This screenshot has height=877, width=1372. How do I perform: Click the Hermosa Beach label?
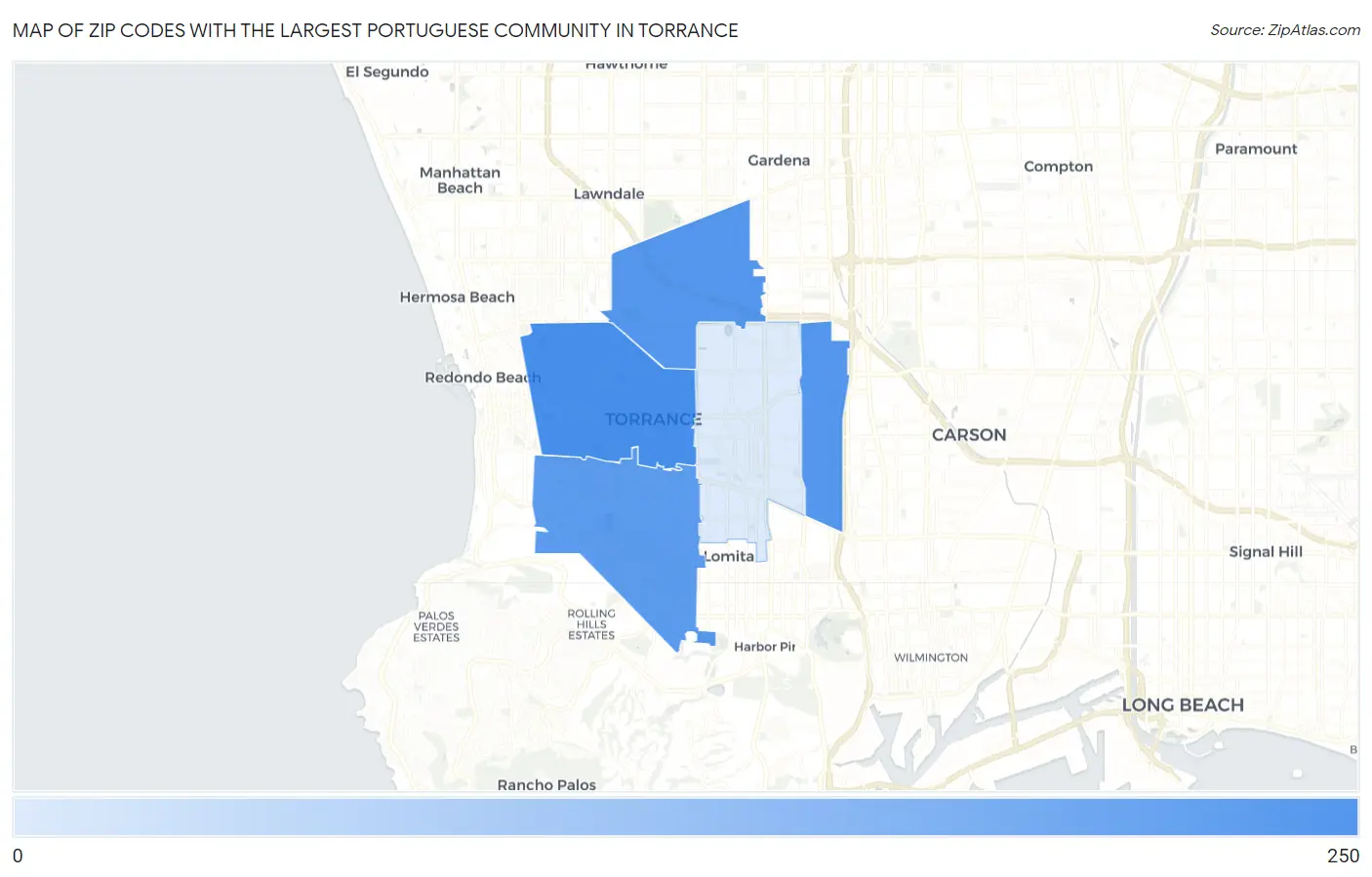click(x=457, y=298)
